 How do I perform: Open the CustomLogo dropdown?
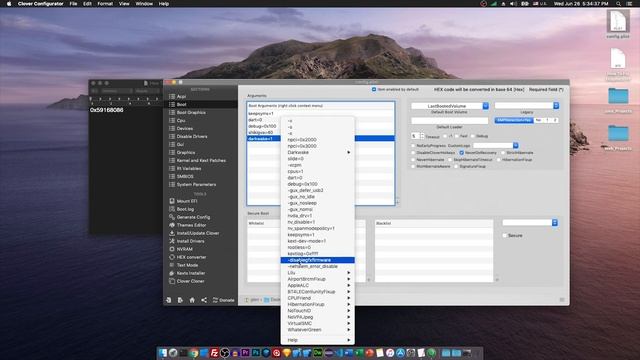(496, 146)
